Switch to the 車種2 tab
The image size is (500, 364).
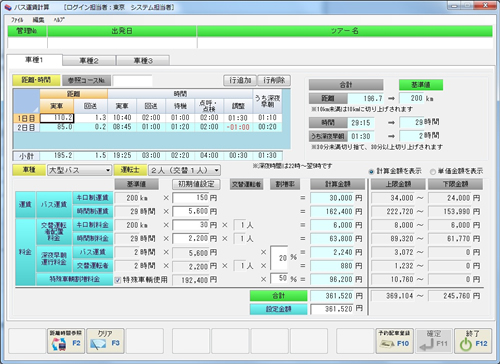tap(89, 61)
